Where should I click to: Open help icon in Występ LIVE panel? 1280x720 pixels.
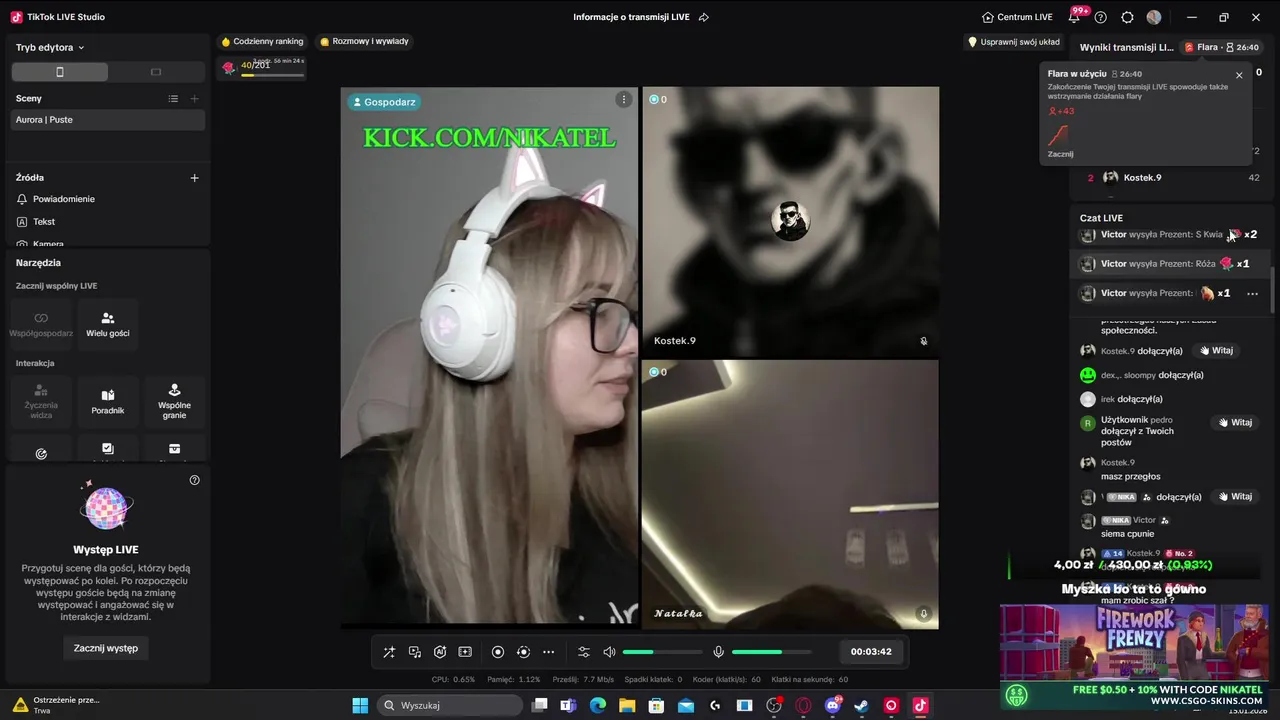click(x=194, y=480)
